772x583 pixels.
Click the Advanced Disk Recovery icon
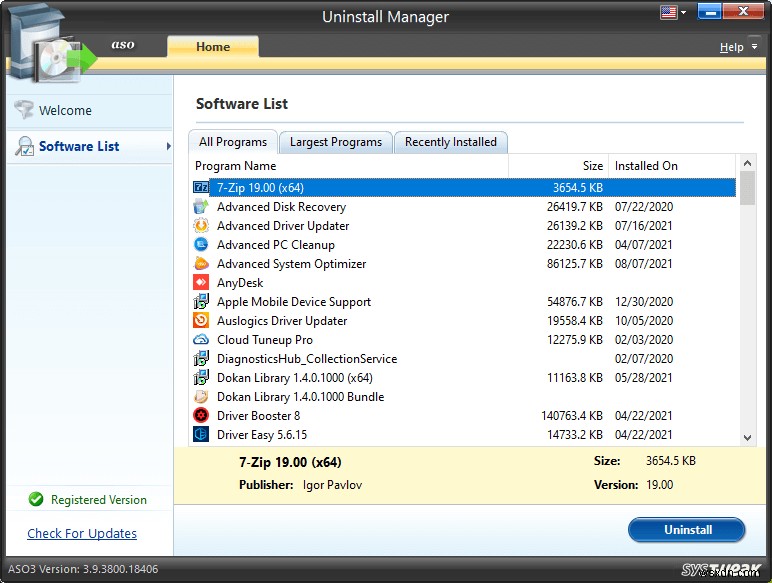(200, 207)
